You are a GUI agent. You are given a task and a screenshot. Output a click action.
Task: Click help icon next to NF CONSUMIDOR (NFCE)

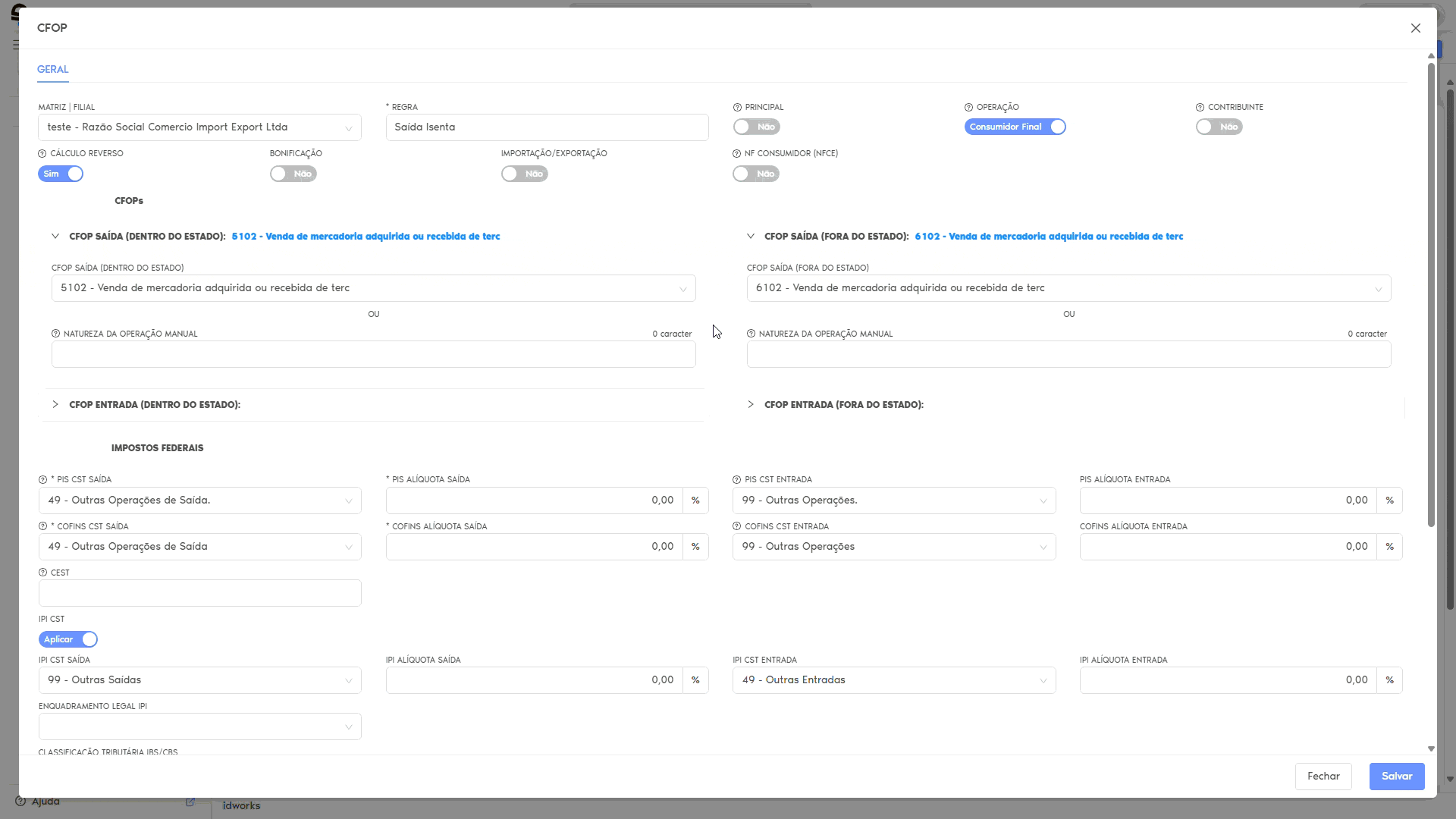tap(736, 154)
